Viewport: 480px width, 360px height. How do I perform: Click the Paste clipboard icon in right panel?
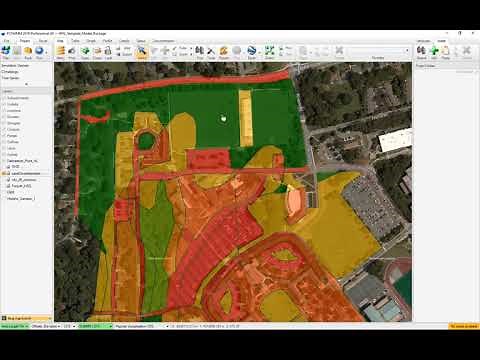pos(445,51)
